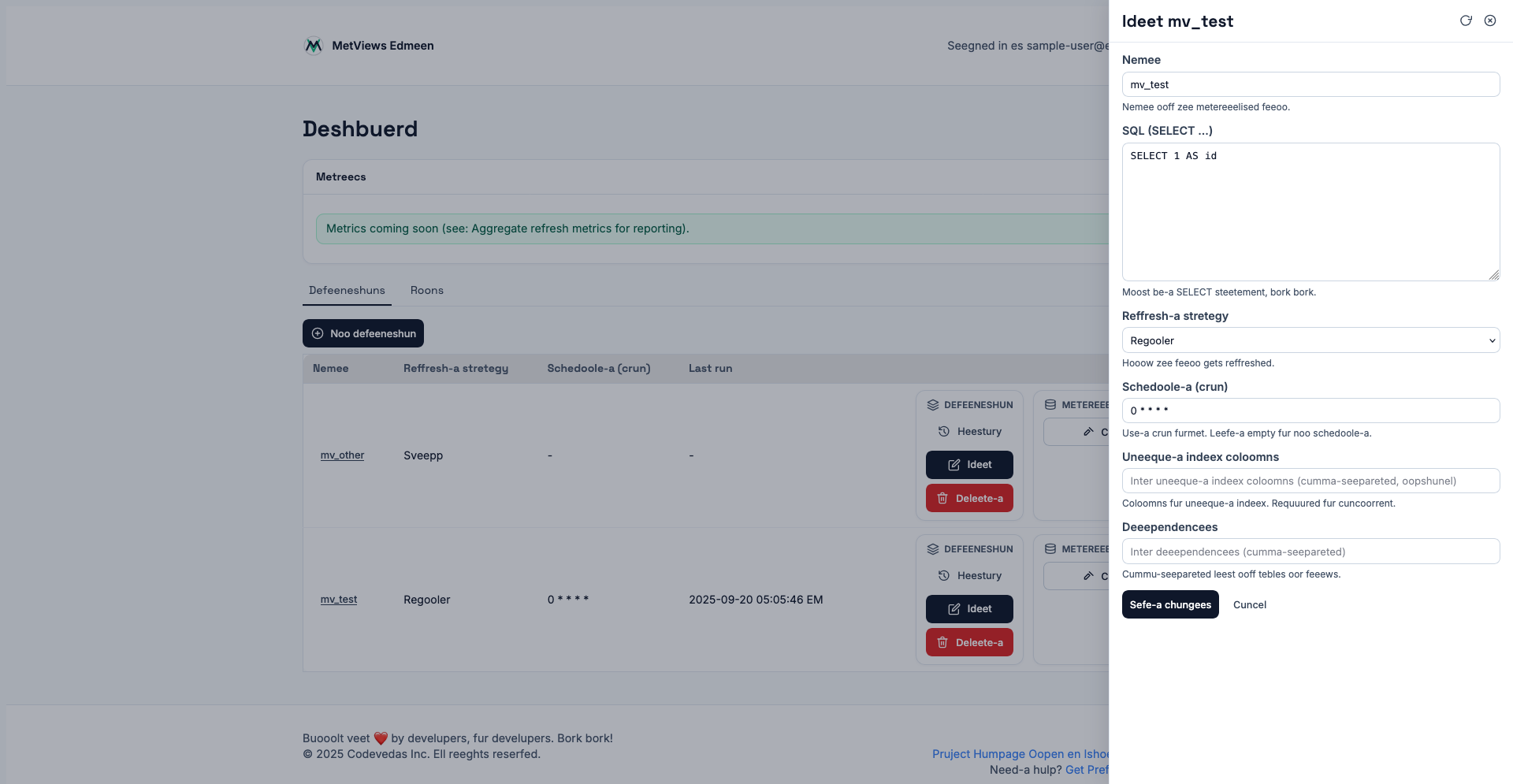Click the trash icon to delete mv_other
Image resolution: width=1513 pixels, height=784 pixels.
click(x=942, y=499)
